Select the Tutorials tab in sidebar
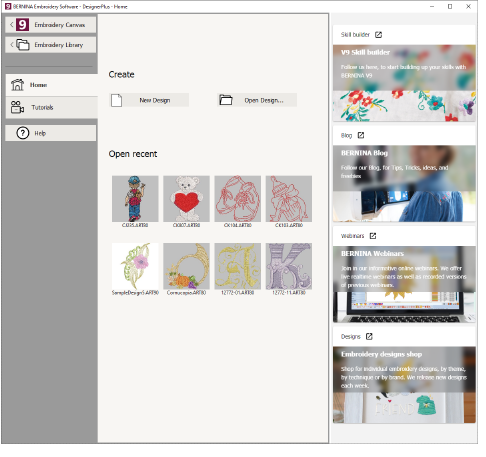 [x=52, y=107]
